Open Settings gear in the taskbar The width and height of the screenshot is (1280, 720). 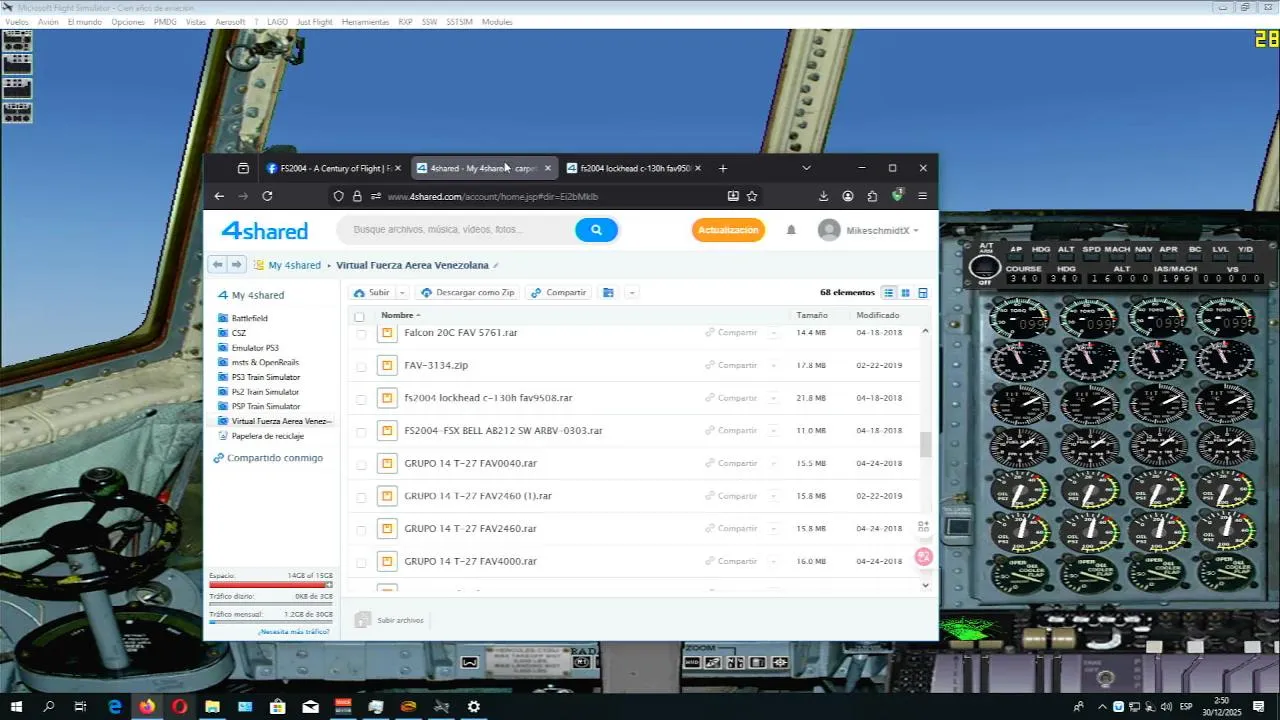click(474, 706)
